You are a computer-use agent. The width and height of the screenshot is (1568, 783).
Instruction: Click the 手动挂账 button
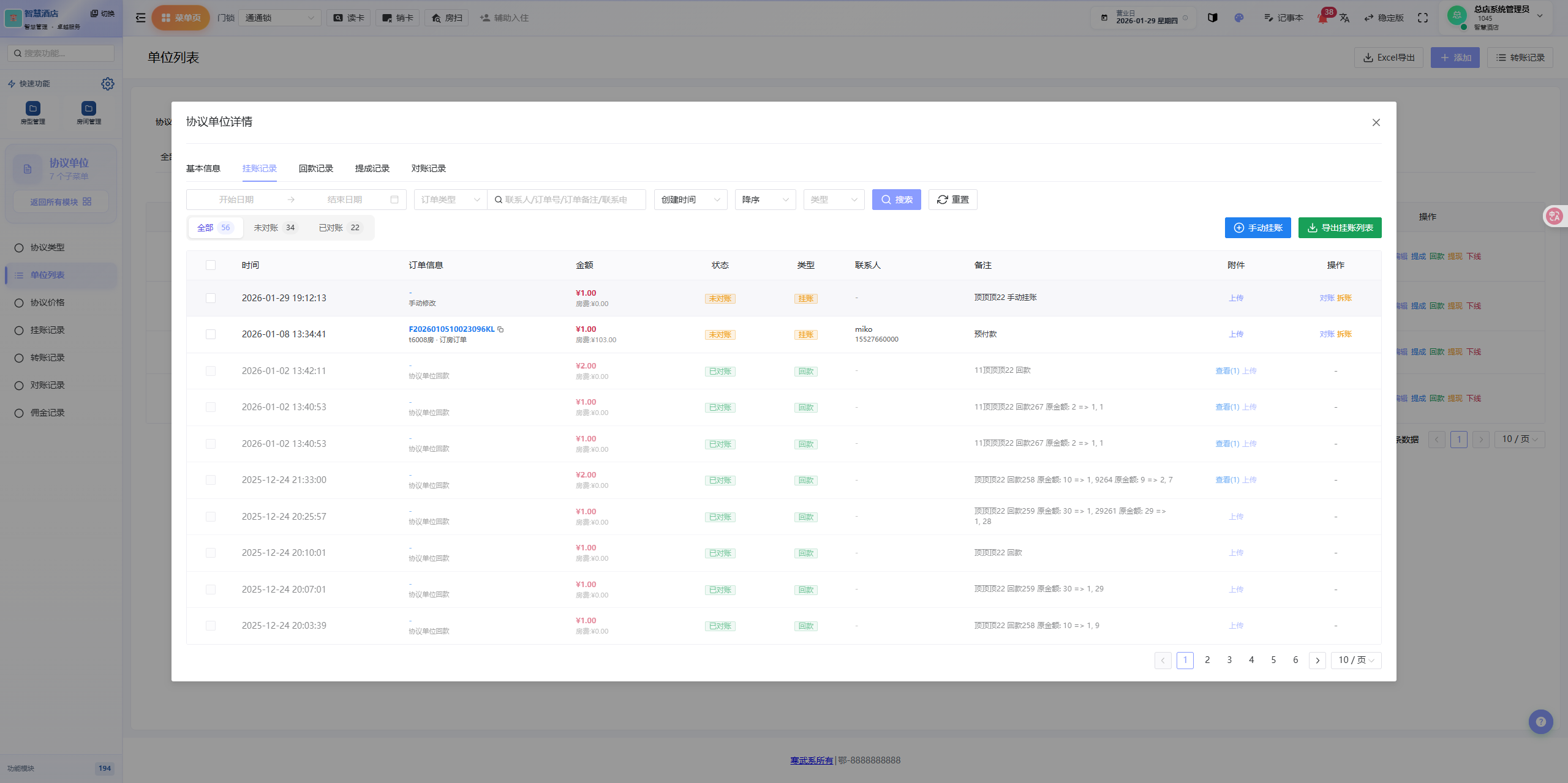click(x=1257, y=228)
